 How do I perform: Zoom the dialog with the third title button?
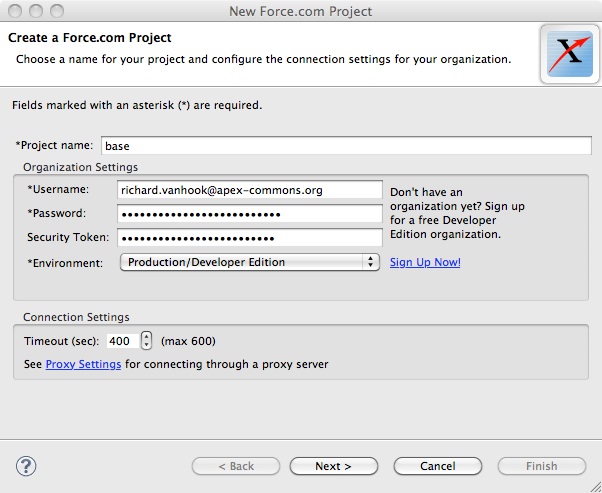[57, 11]
